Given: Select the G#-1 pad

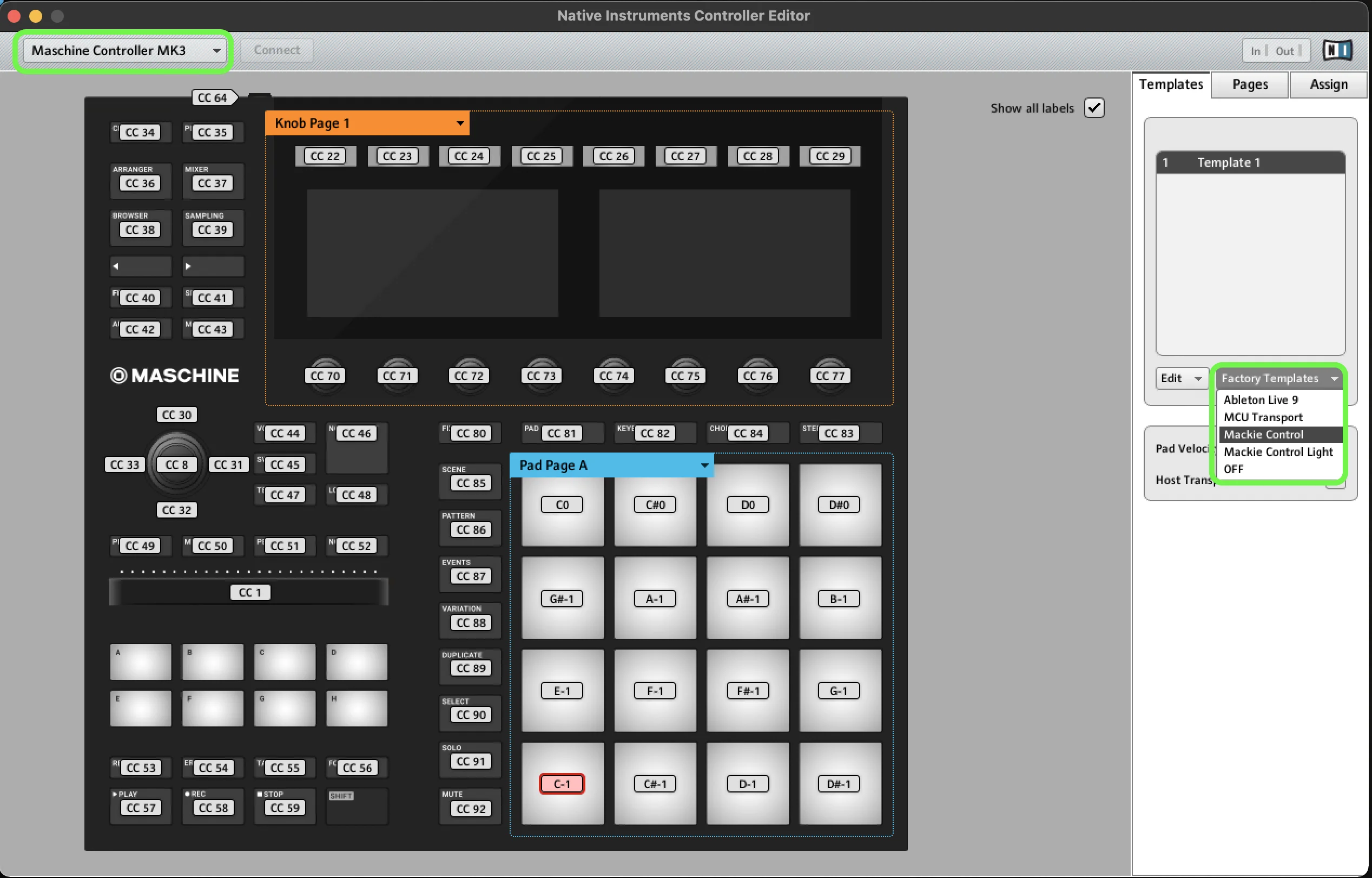Looking at the screenshot, I should (562, 598).
